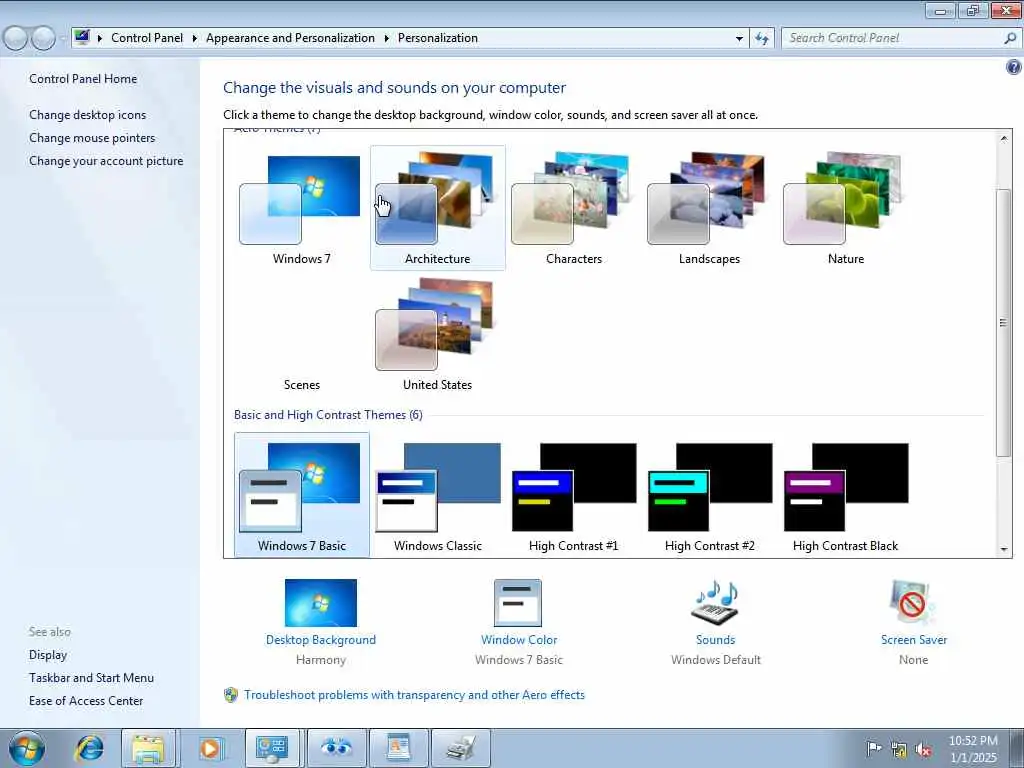
Task: Click the muted volume tray icon
Action: click(923, 749)
